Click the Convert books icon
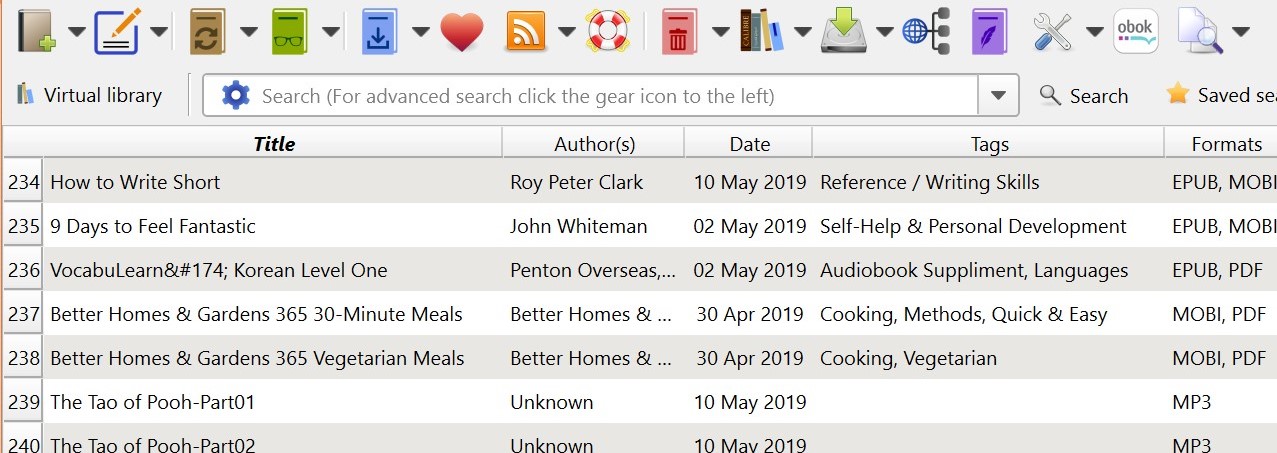 pos(208,32)
